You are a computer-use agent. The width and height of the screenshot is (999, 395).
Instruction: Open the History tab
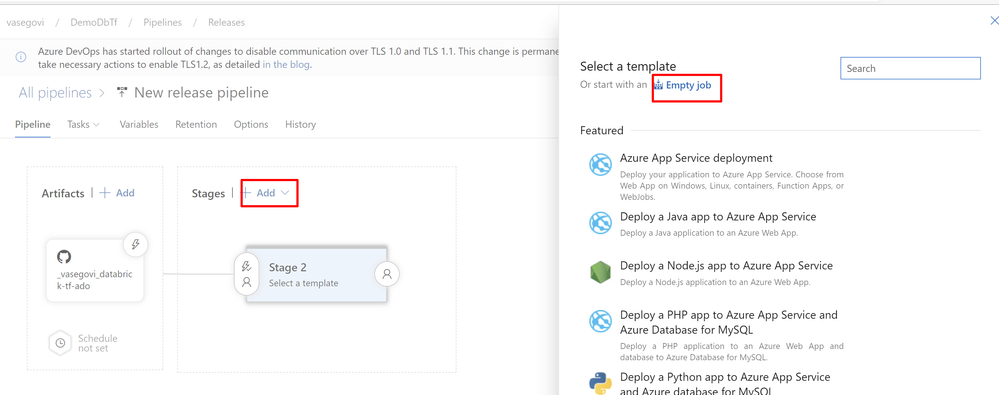point(300,124)
